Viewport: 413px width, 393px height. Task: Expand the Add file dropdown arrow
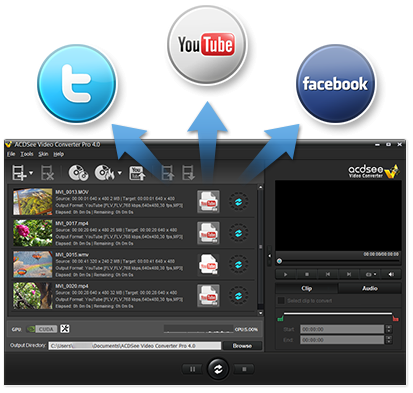click(31, 173)
